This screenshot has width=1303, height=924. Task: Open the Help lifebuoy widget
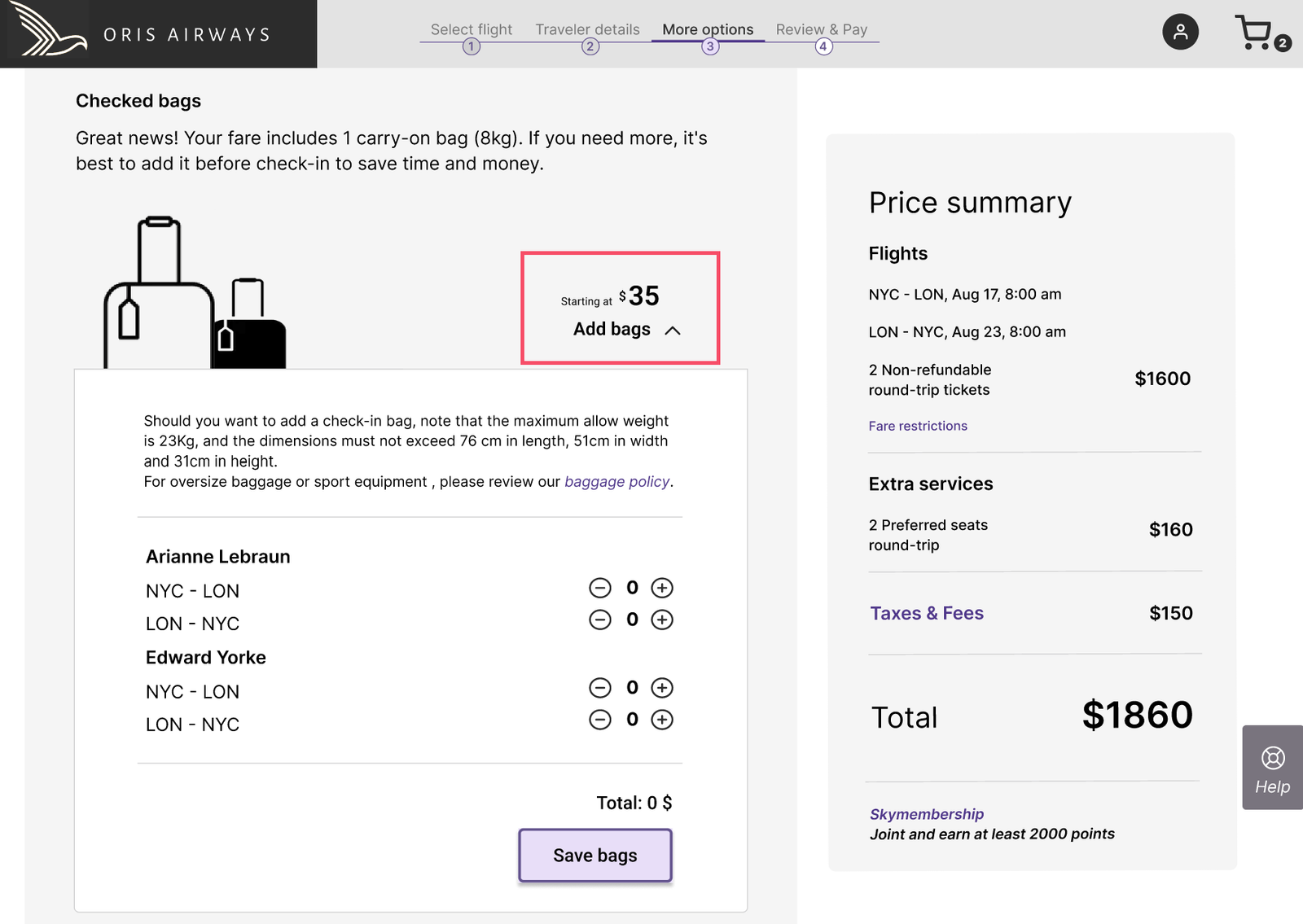(x=1272, y=767)
